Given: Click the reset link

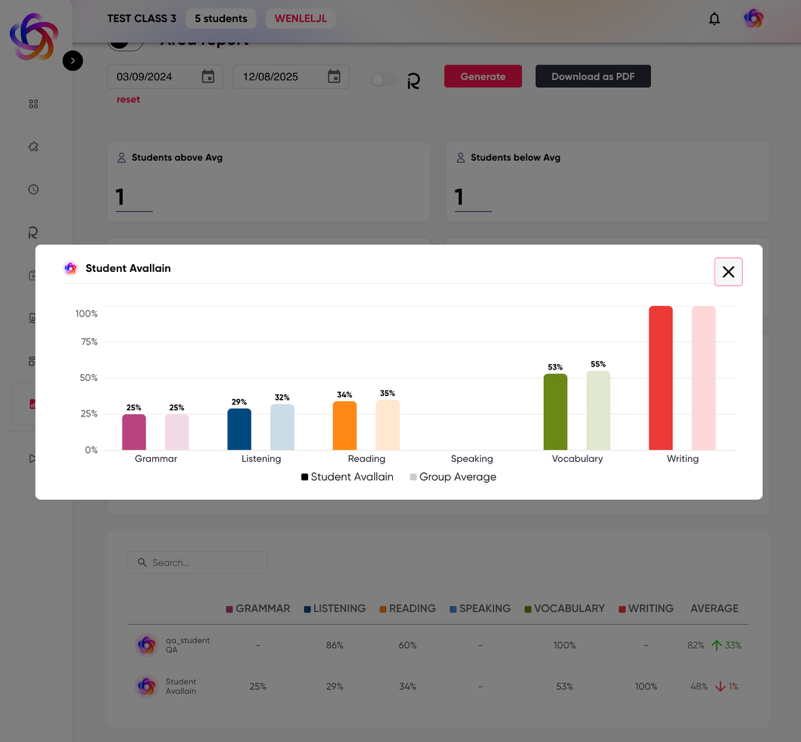Looking at the screenshot, I should coord(128,100).
